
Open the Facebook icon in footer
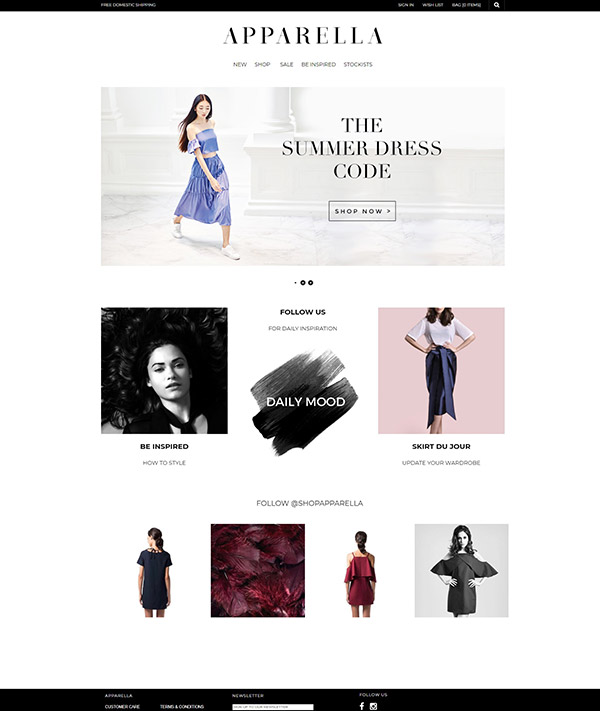(x=362, y=706)
